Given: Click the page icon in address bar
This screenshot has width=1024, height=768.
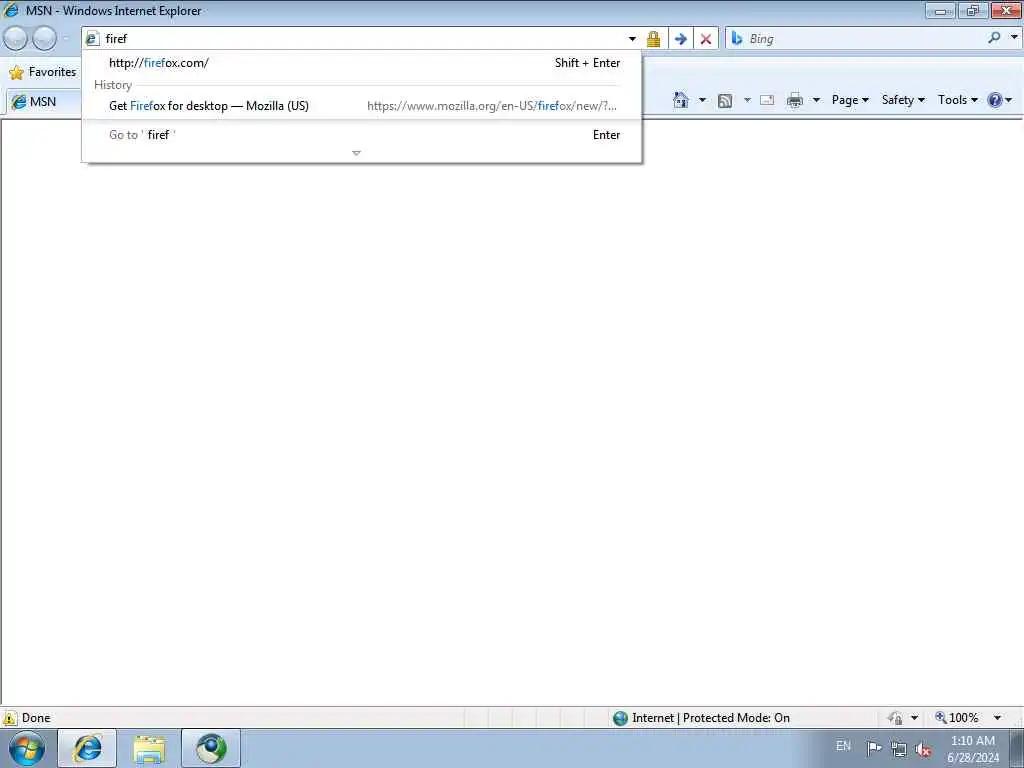Looking at the screenshot, I should coord(92,39).
